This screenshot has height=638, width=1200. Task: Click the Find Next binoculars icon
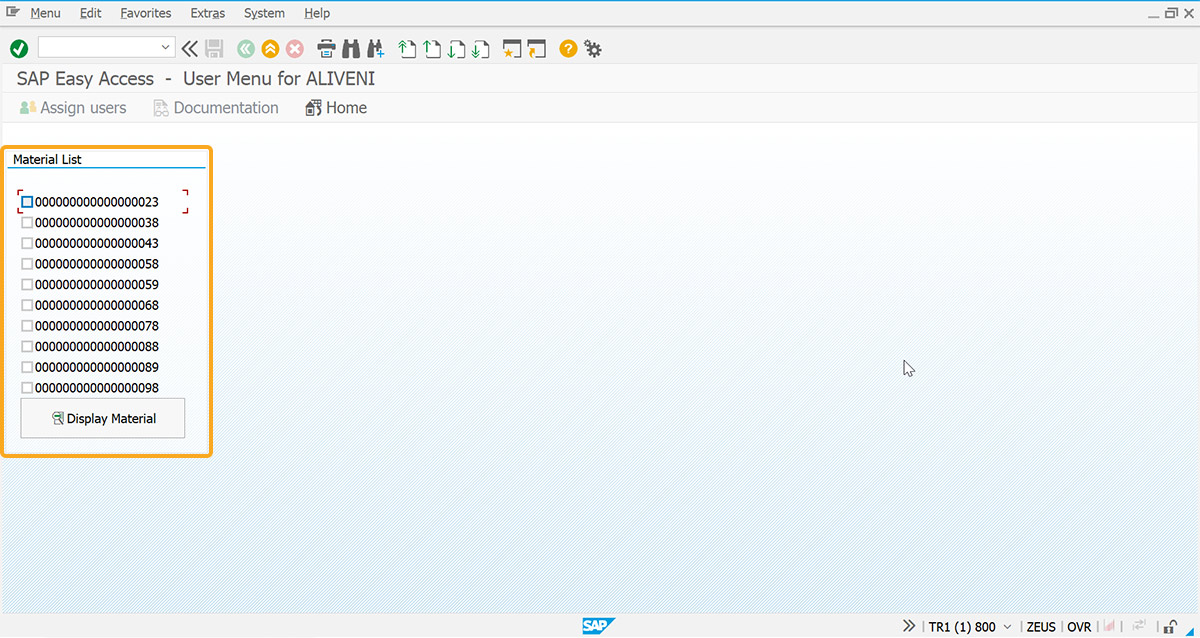pos(376,48)
